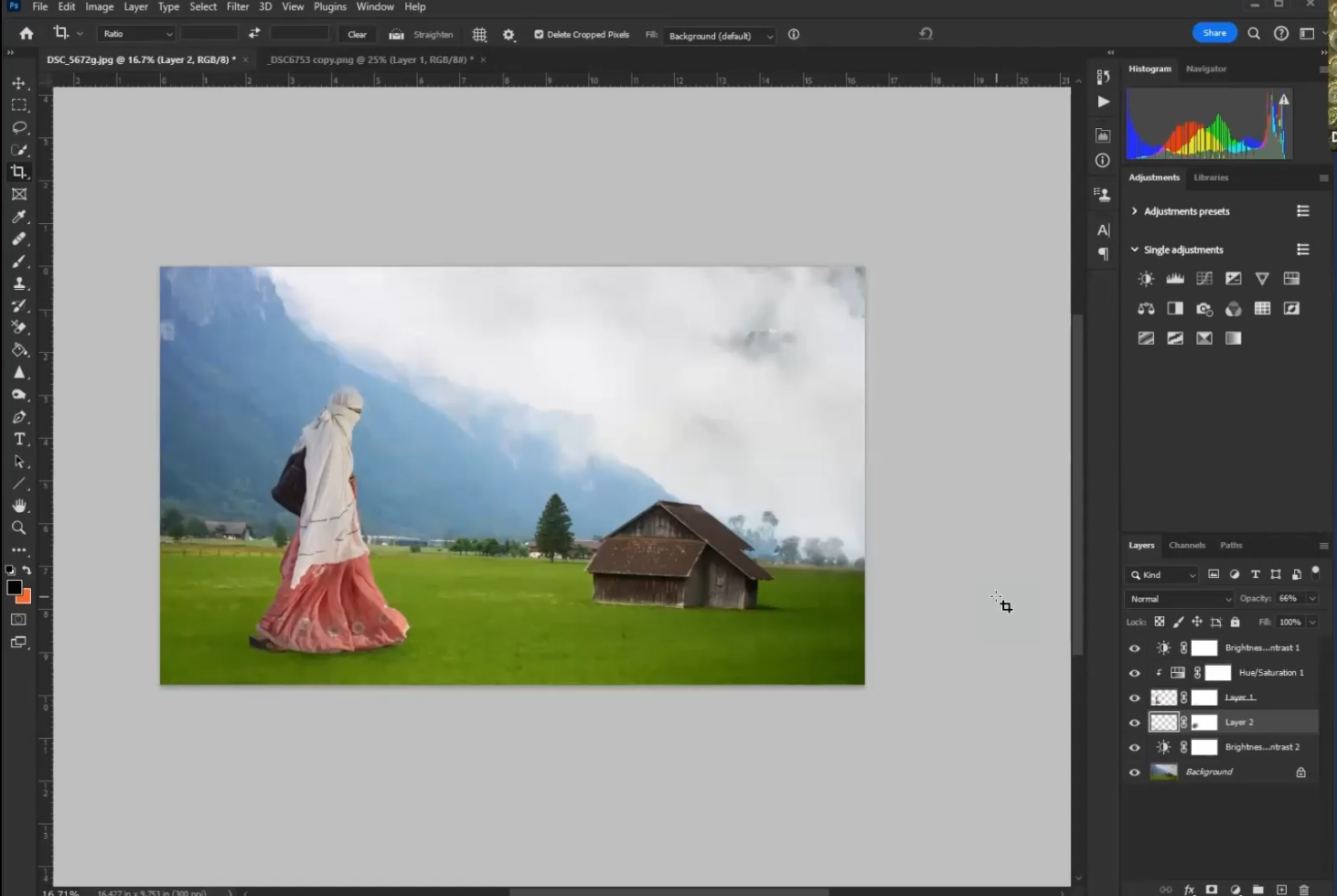Select the Eyedropper tool
1337x896 pixels.
tap(19, 217)
